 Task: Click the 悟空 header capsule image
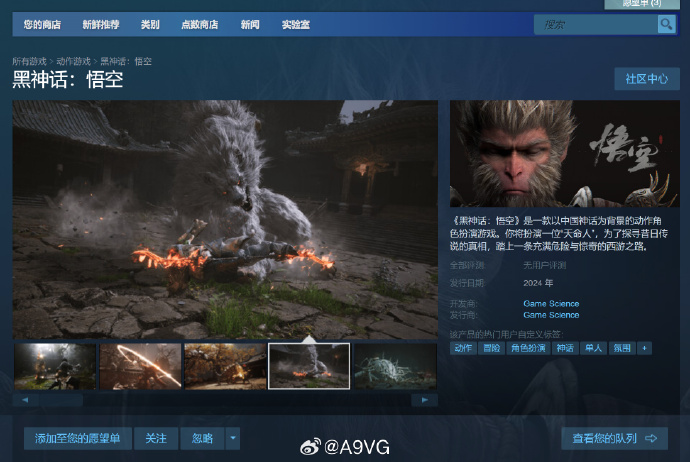point(565,154)
